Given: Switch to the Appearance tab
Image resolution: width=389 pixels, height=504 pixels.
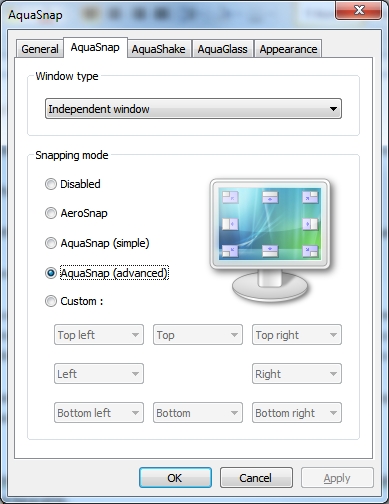Looking at the screenshot, I should click(288, 49).
